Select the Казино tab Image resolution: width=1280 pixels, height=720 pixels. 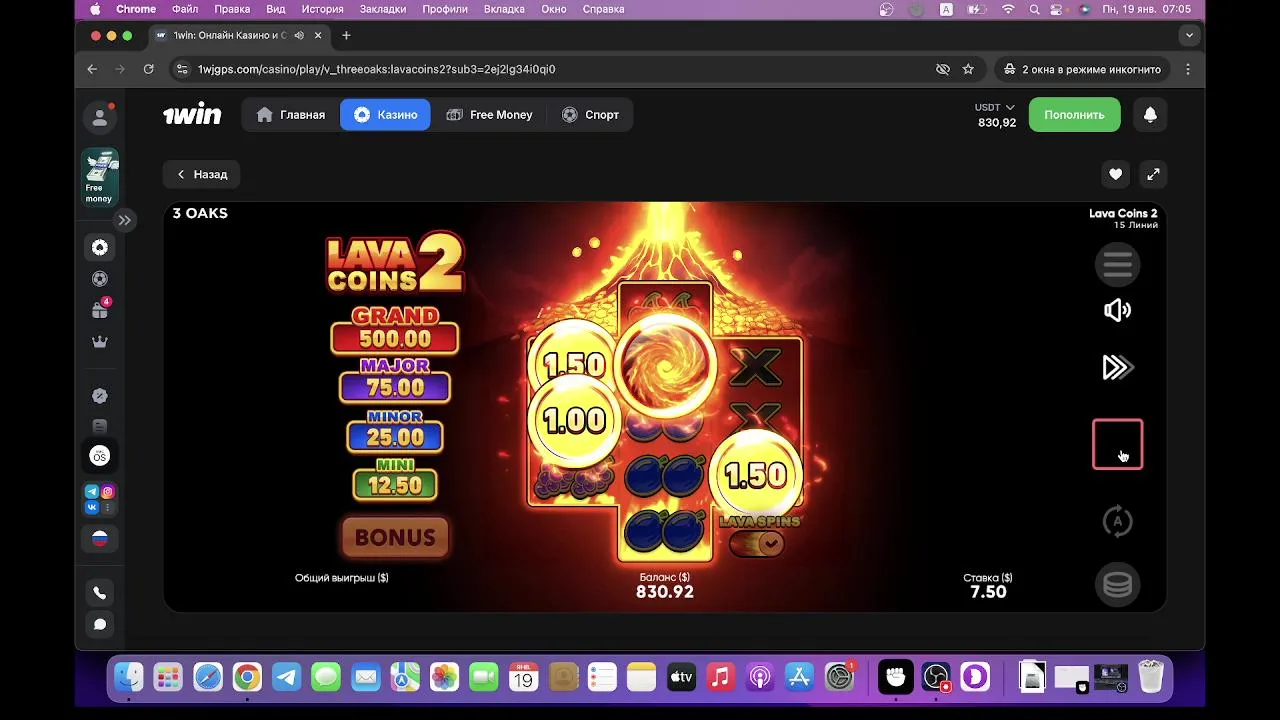click(x=385, y=115)
